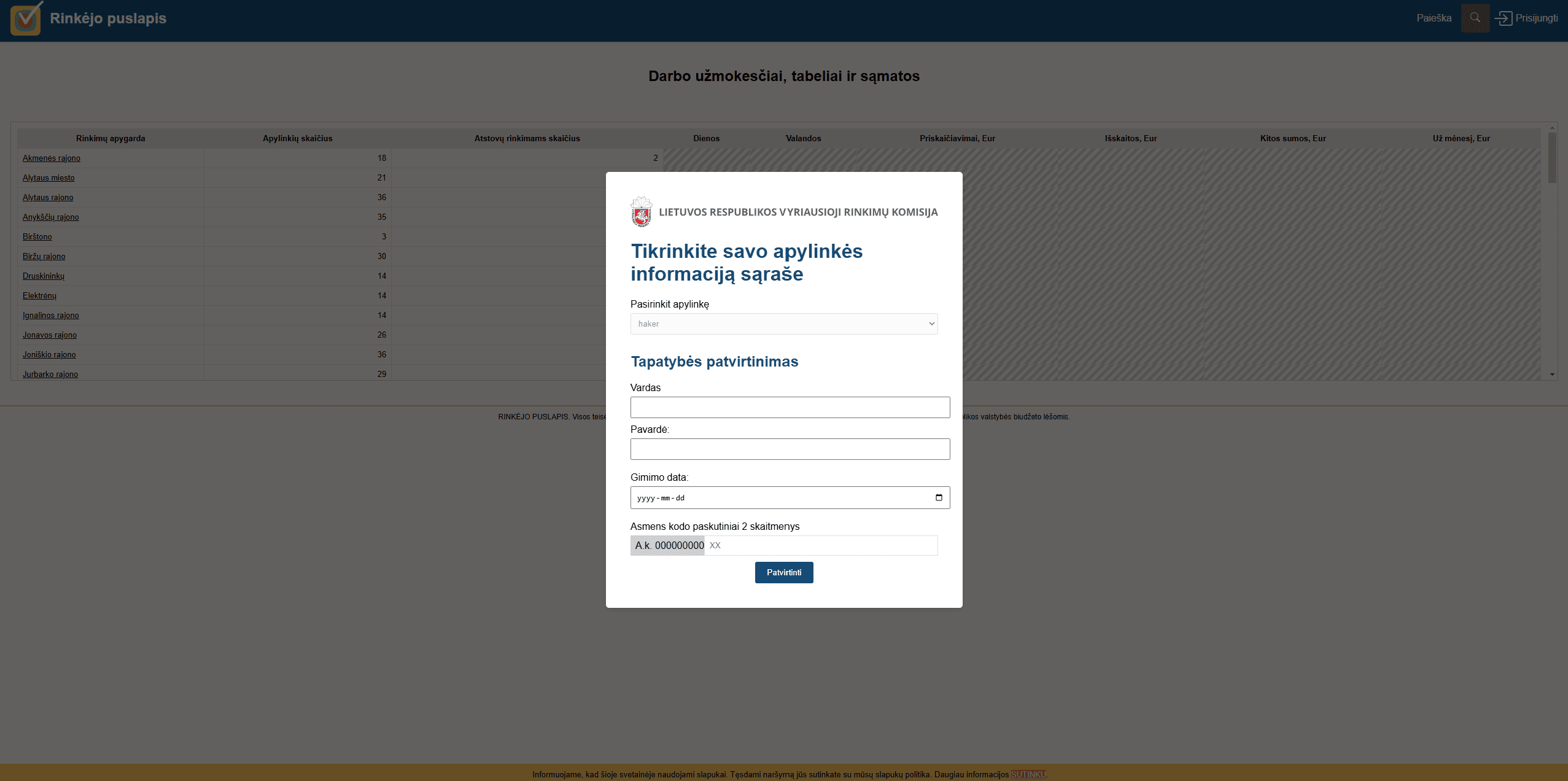Click the Atstovų rinkimams skaičius column header

pyautogui.click(x=527, y=138)
